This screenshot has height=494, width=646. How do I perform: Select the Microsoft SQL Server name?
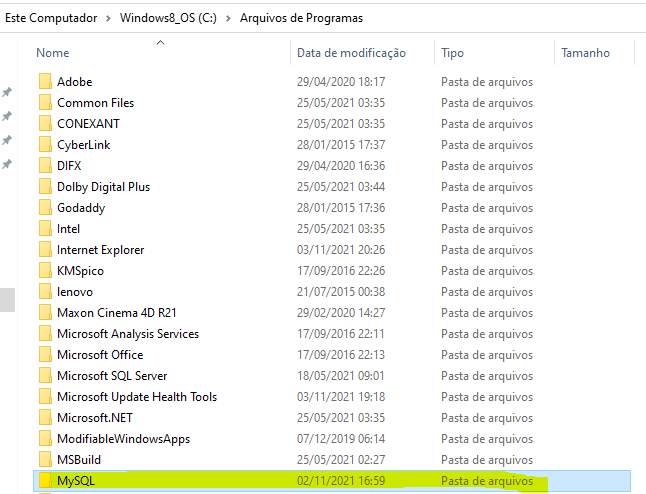(x=112, y=376)
